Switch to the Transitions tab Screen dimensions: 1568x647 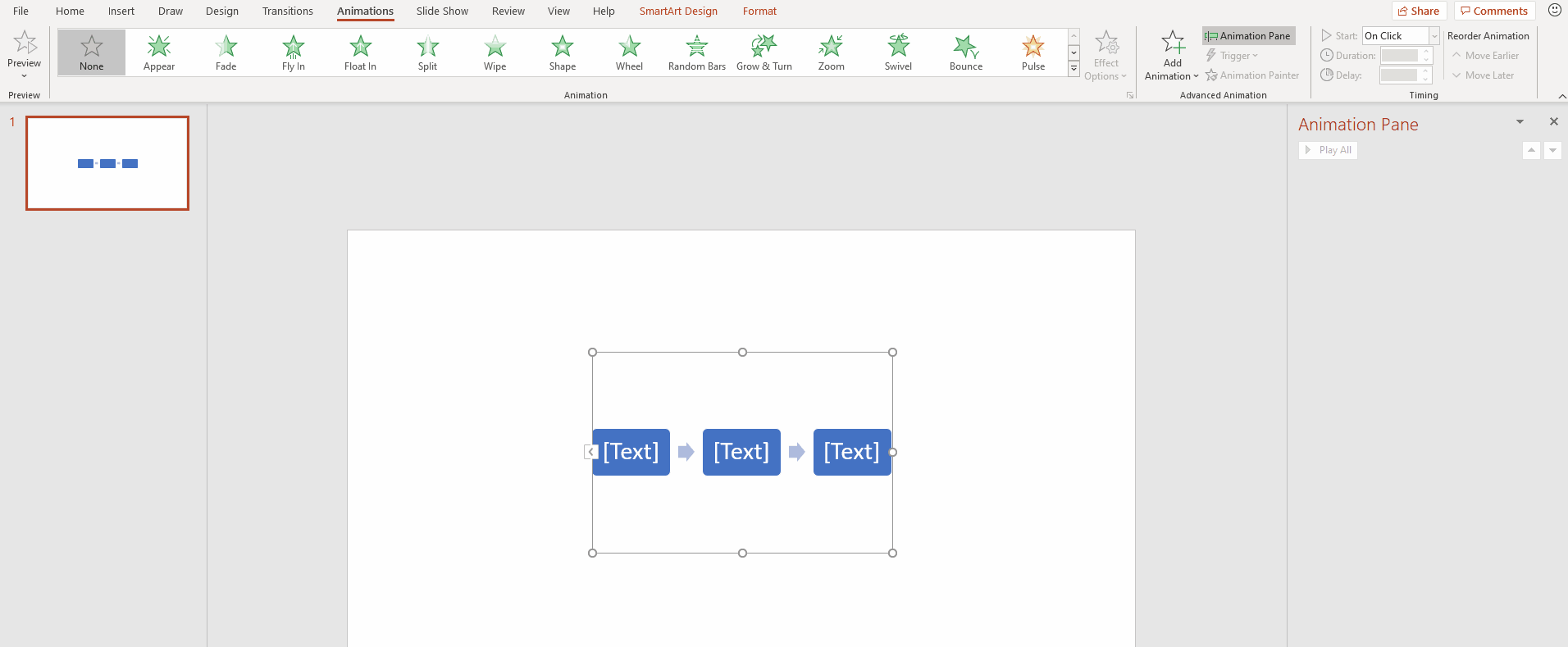(x=288, y=11)
